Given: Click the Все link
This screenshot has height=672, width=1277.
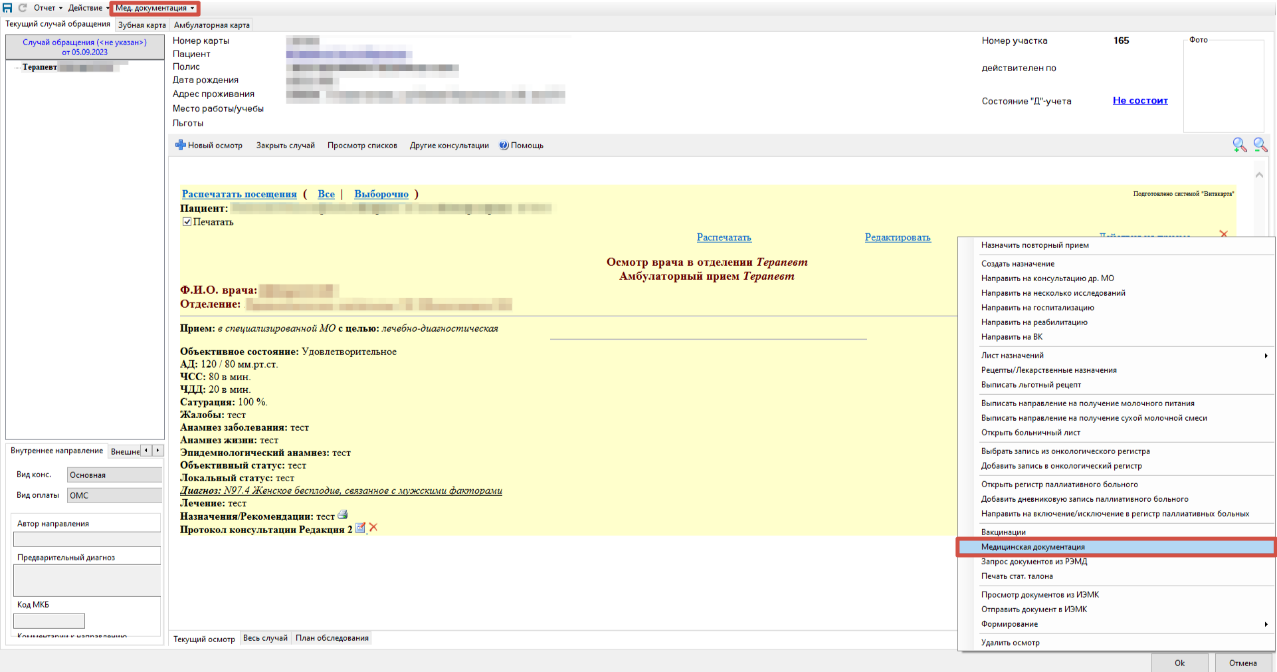Looking at the screenshot, I should (326, 194).
